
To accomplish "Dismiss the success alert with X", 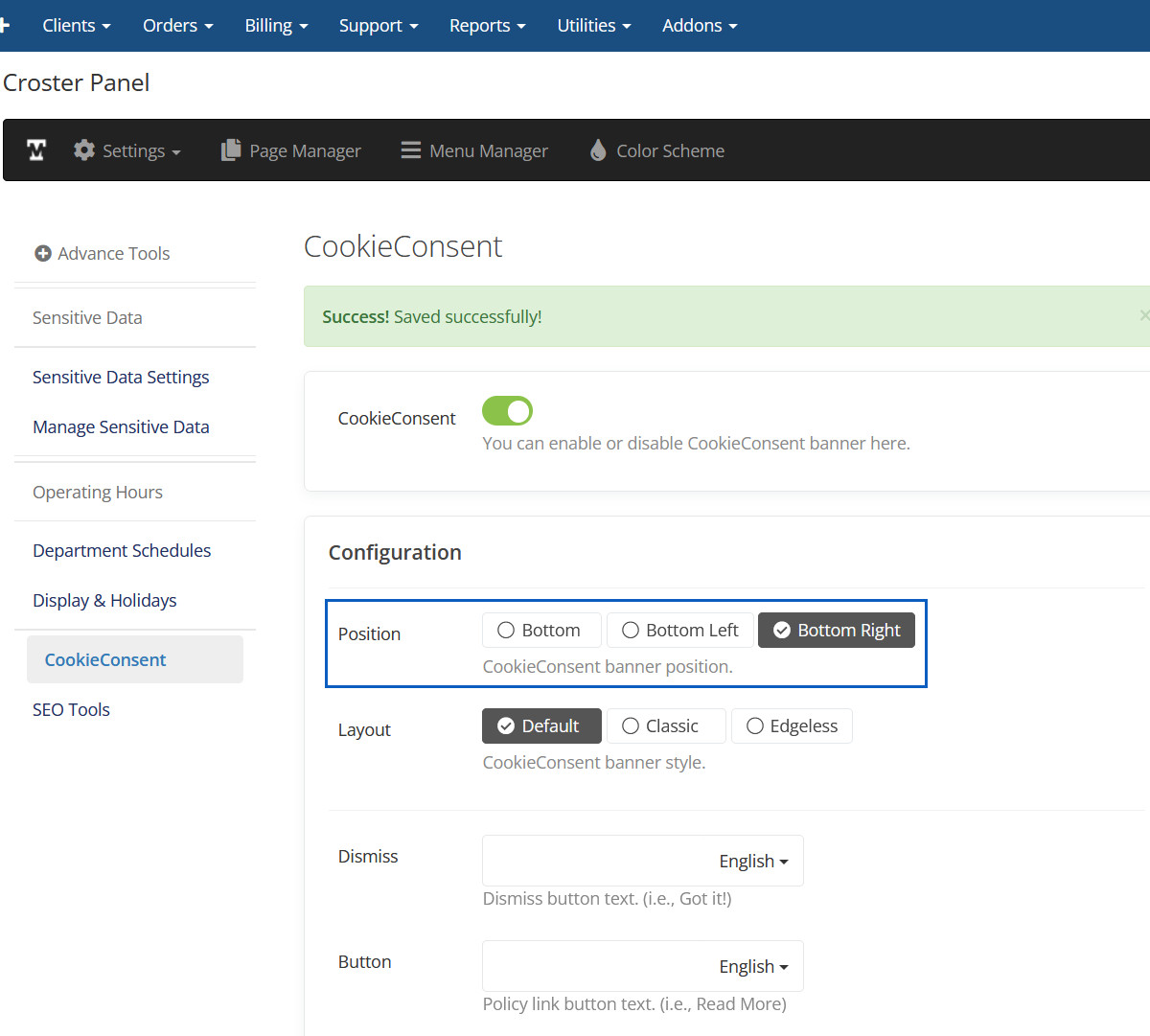I will click(1143, 315).
